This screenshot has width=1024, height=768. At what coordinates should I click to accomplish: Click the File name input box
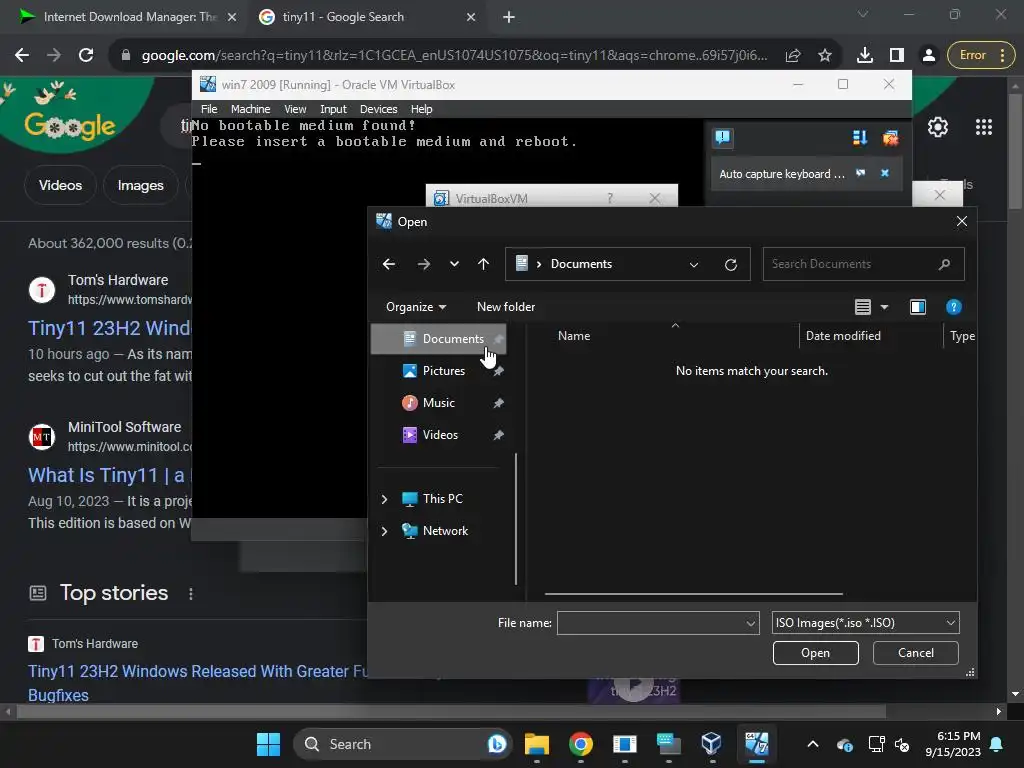[650, 623]
